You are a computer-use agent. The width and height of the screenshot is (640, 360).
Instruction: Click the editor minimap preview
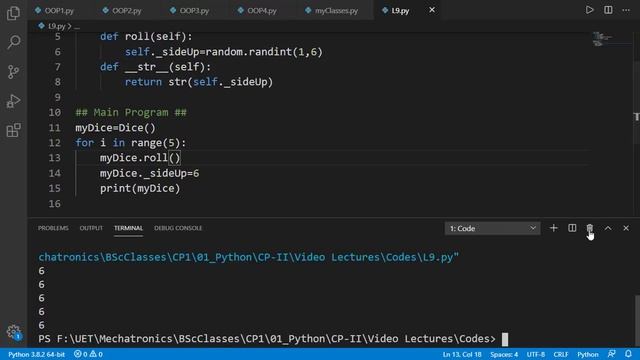click(602, 39)
